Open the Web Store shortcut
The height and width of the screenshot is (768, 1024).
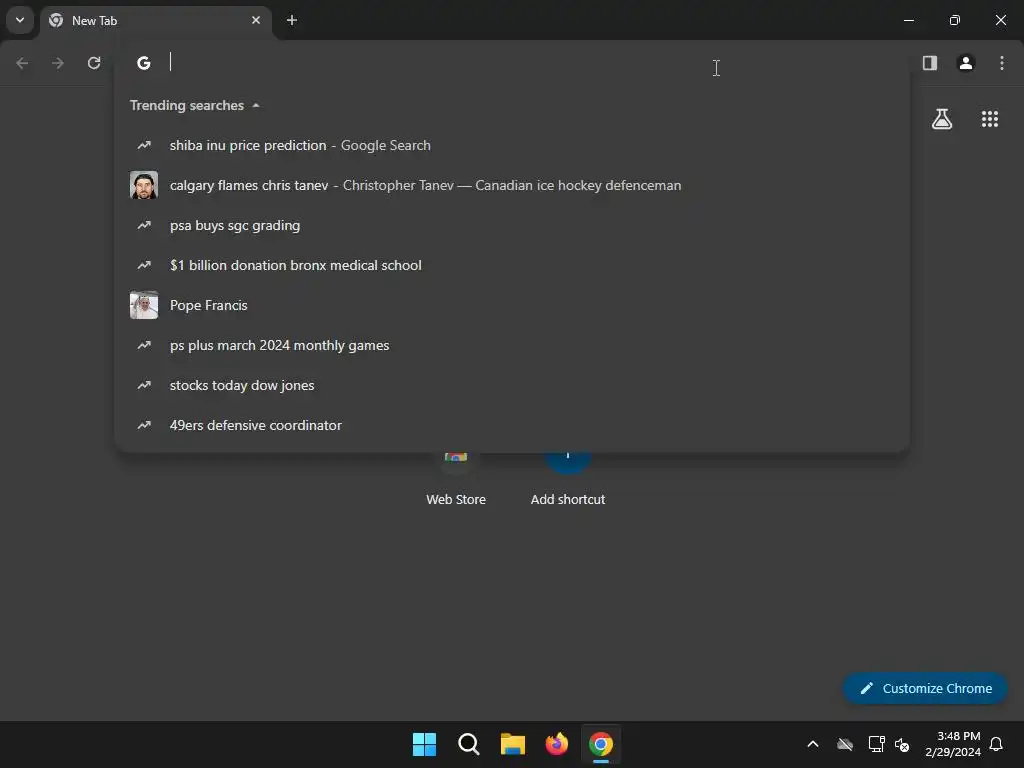point(456,480)
